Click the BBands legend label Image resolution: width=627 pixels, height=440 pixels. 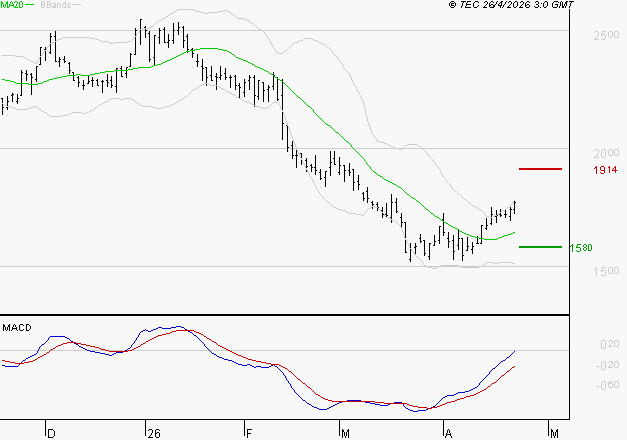(56, 5)
